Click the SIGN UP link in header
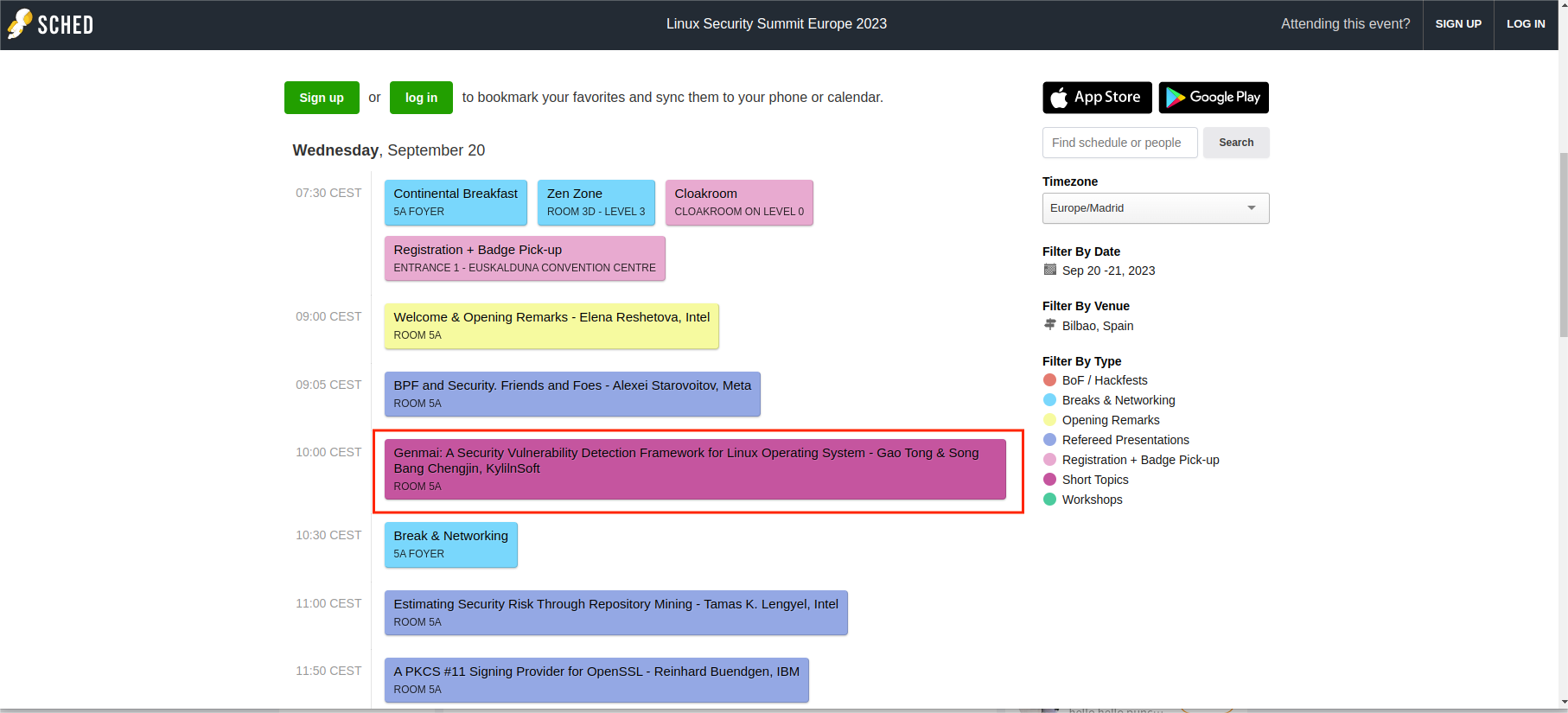Image resolution: width=1568 pixels, height=713 pixels. pyautogui.click(x=1458, y=24)
